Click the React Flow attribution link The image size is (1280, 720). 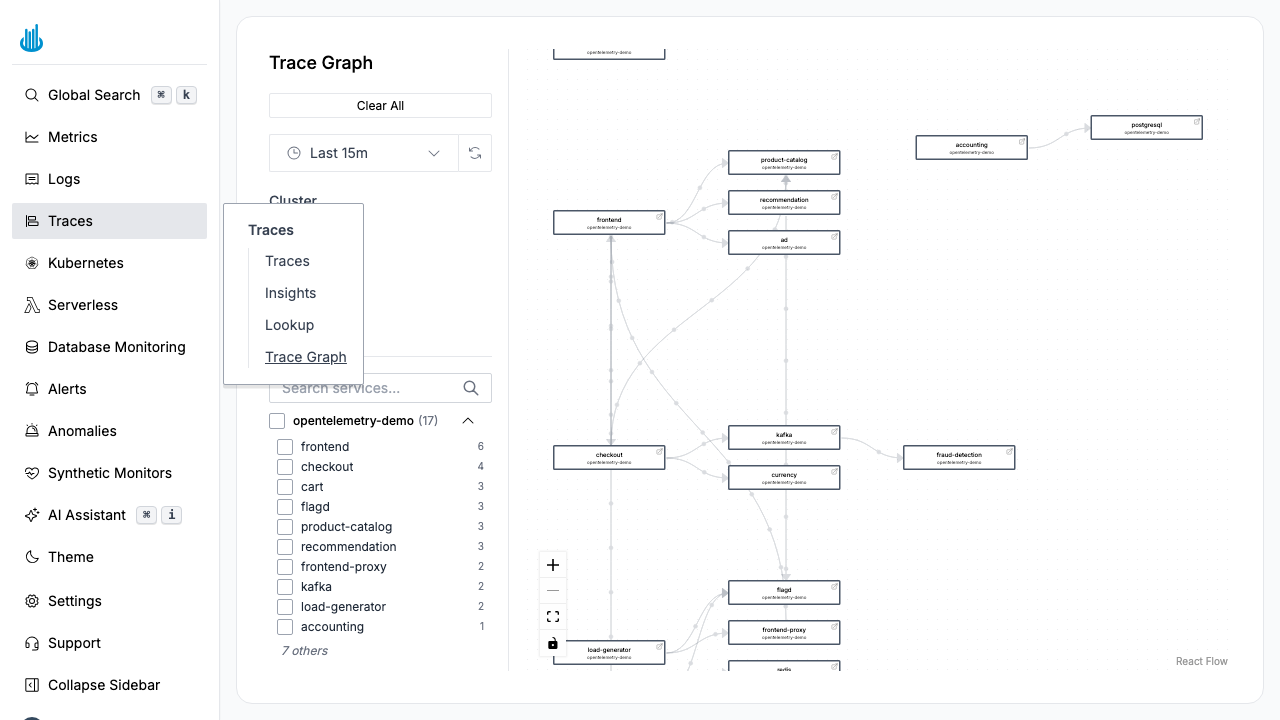click(x=1201, y=661)
